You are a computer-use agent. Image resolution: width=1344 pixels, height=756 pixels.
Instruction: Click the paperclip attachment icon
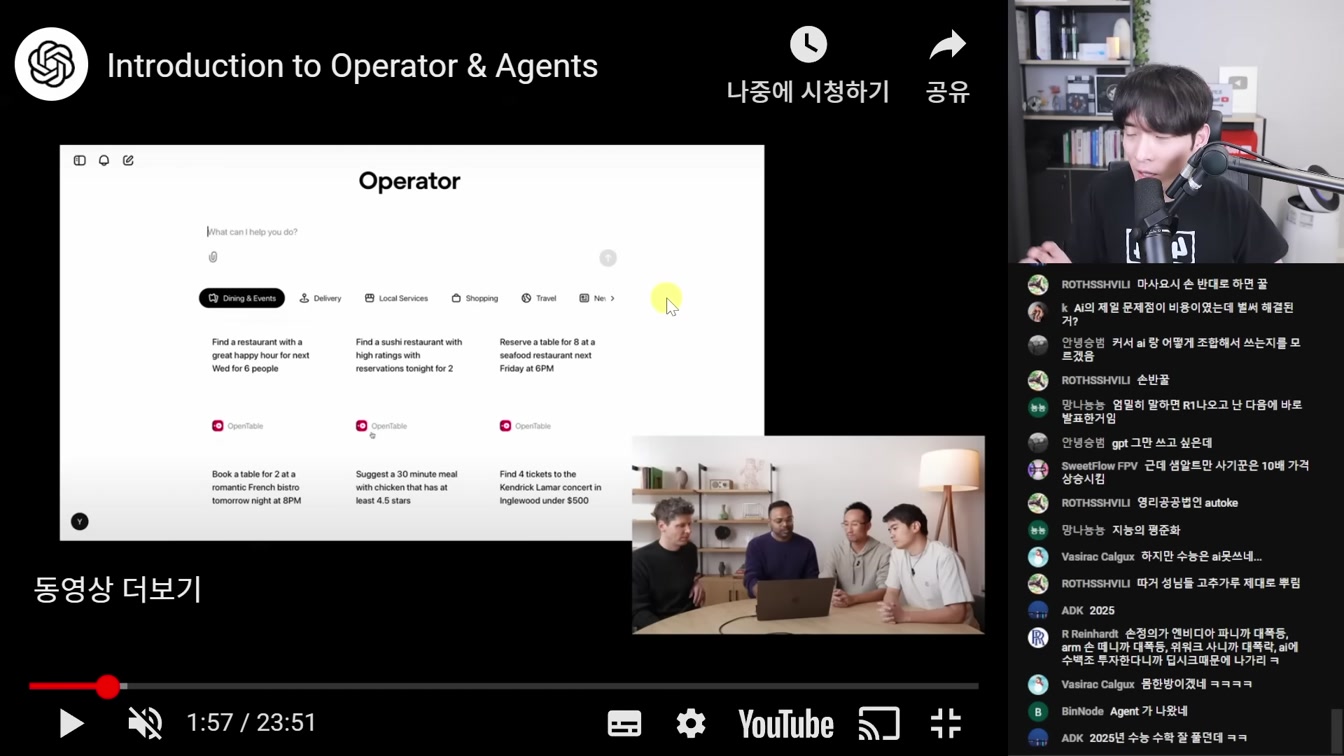pos(213,257)
